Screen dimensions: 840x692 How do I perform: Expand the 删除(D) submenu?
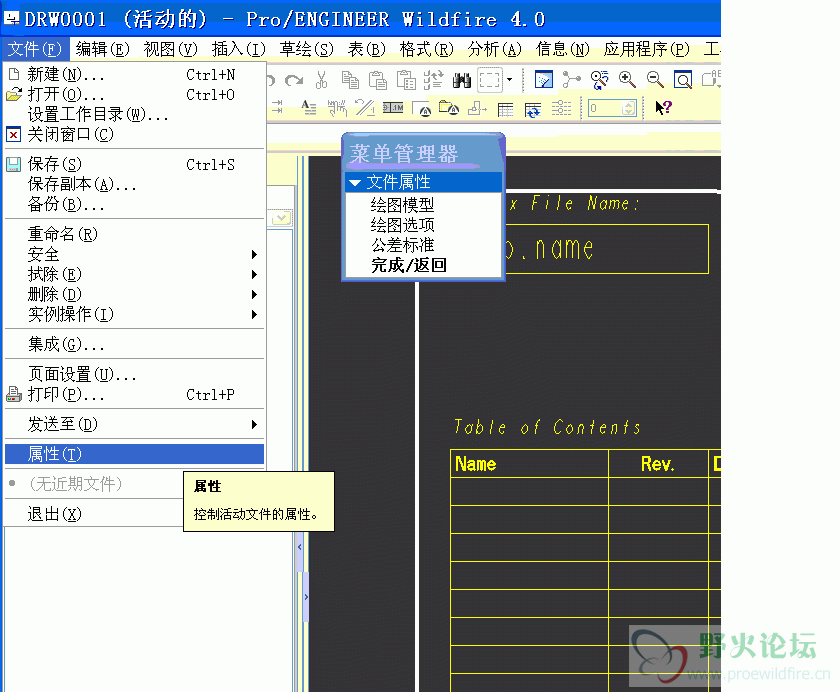tap(134, 294)
